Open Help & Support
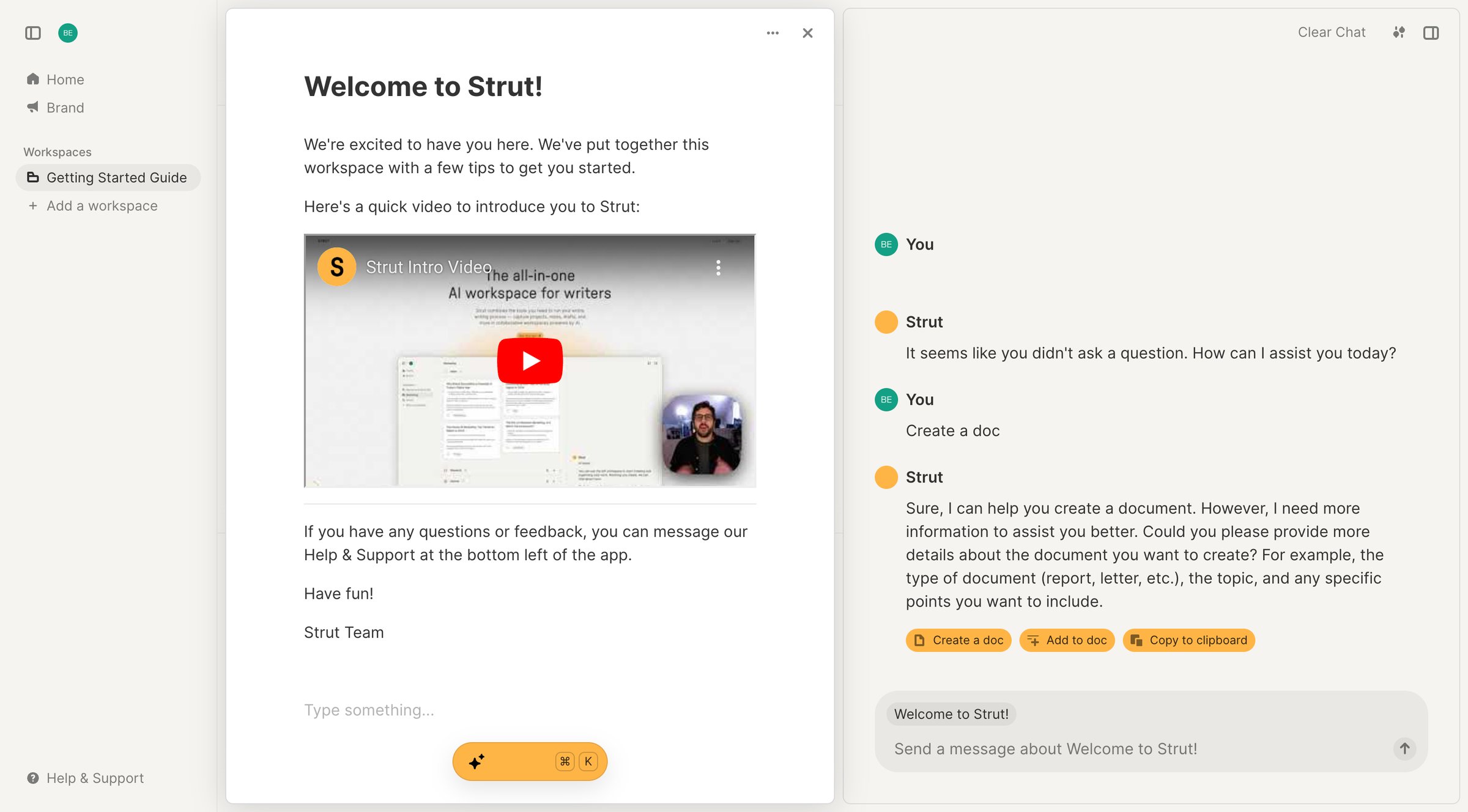This screenshot has width=1468, height=812. pos(86,778)
